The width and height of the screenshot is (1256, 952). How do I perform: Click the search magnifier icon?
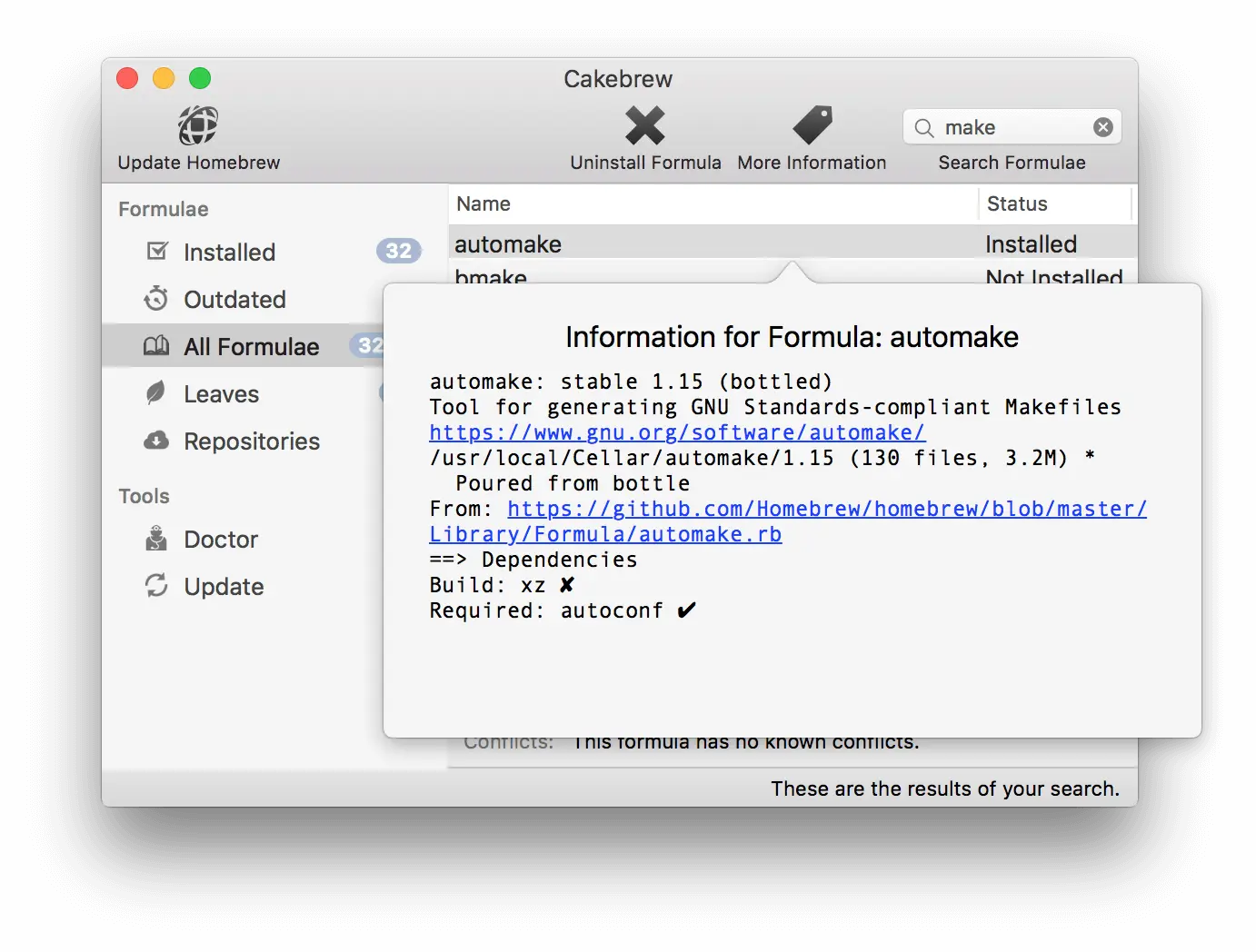(924, 128)
